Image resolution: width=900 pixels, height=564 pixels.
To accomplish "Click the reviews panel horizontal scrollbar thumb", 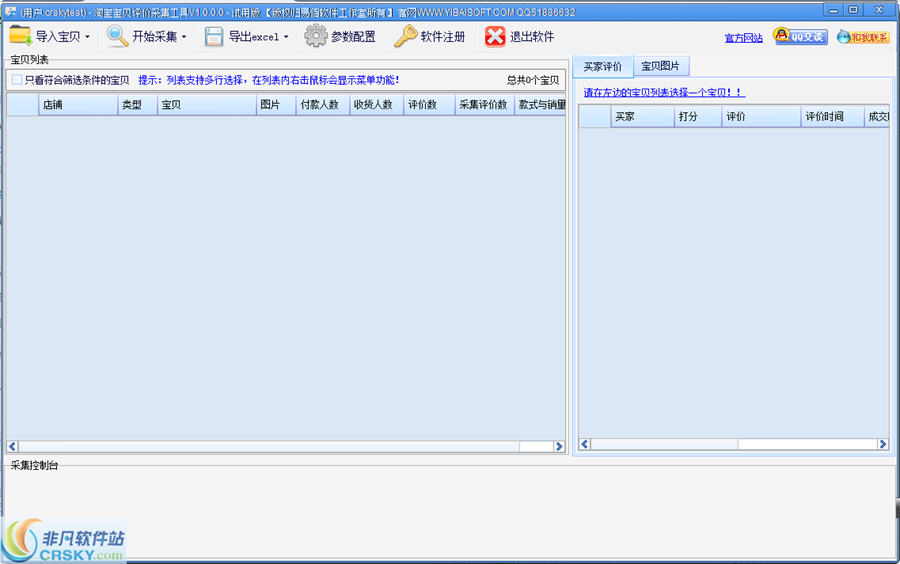I will coord(665,444).
